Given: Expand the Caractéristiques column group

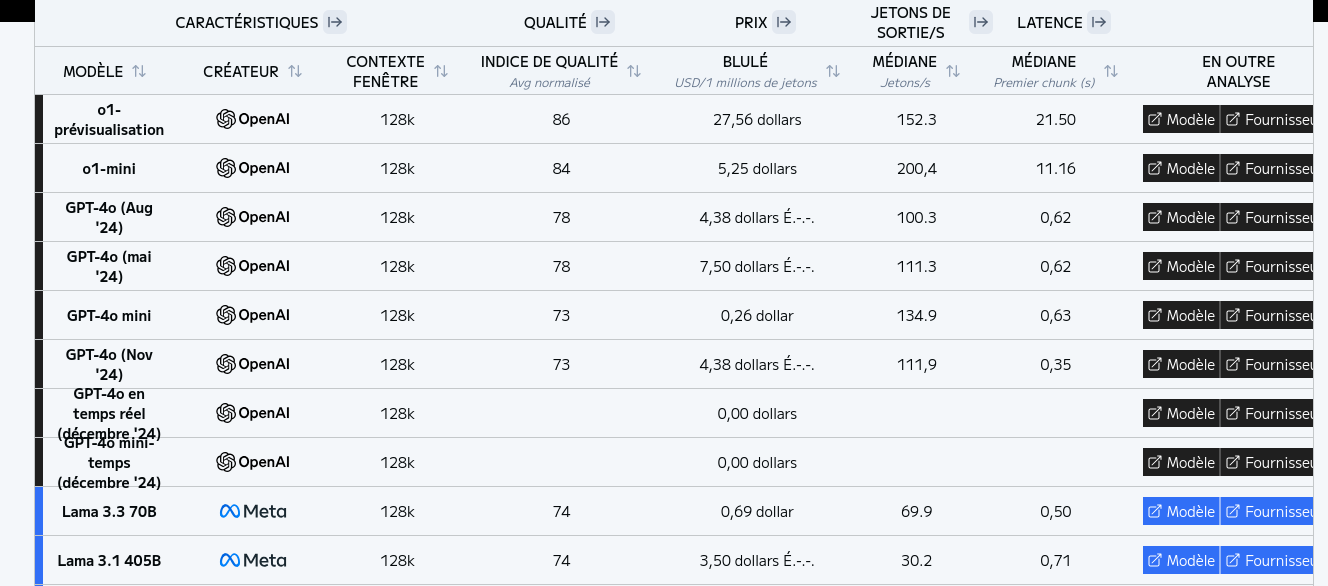Looking at the screenshot, I should click(x=335, y=22).
